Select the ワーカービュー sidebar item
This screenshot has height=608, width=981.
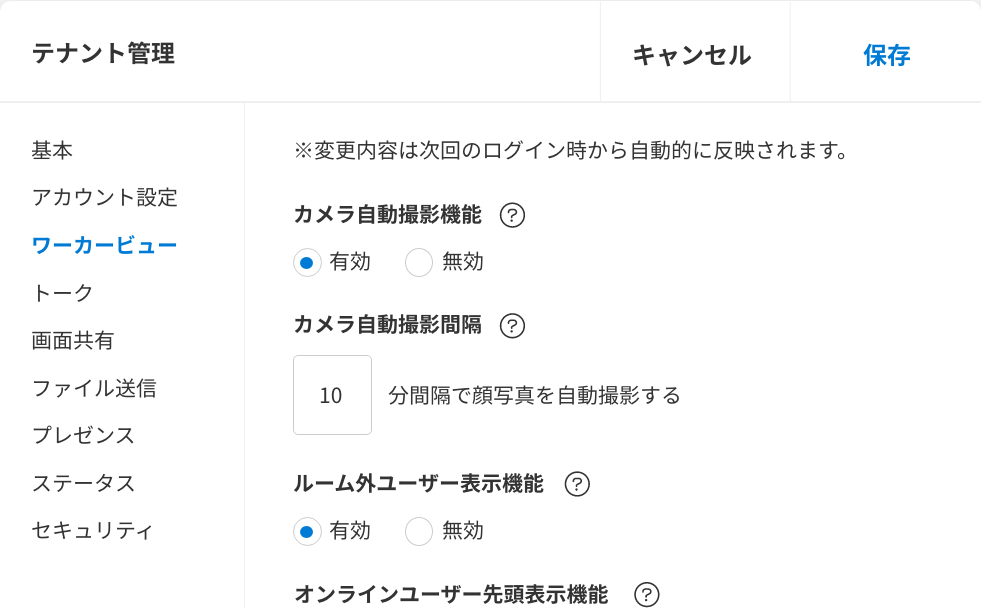pos(105,245)
